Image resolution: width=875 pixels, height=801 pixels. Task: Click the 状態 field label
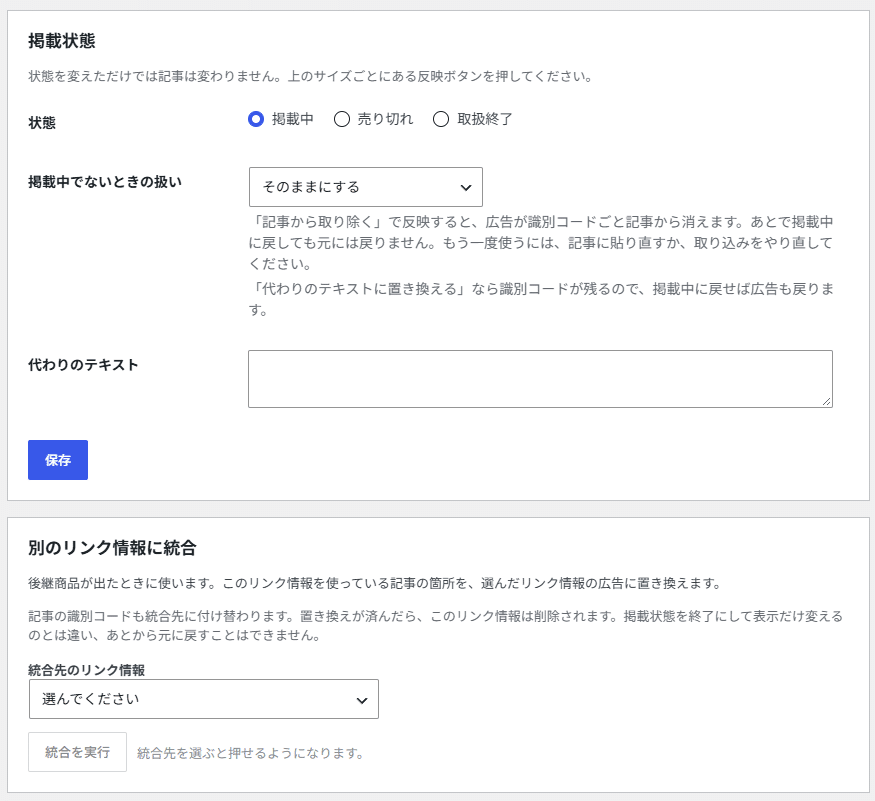tap(42, 123)
